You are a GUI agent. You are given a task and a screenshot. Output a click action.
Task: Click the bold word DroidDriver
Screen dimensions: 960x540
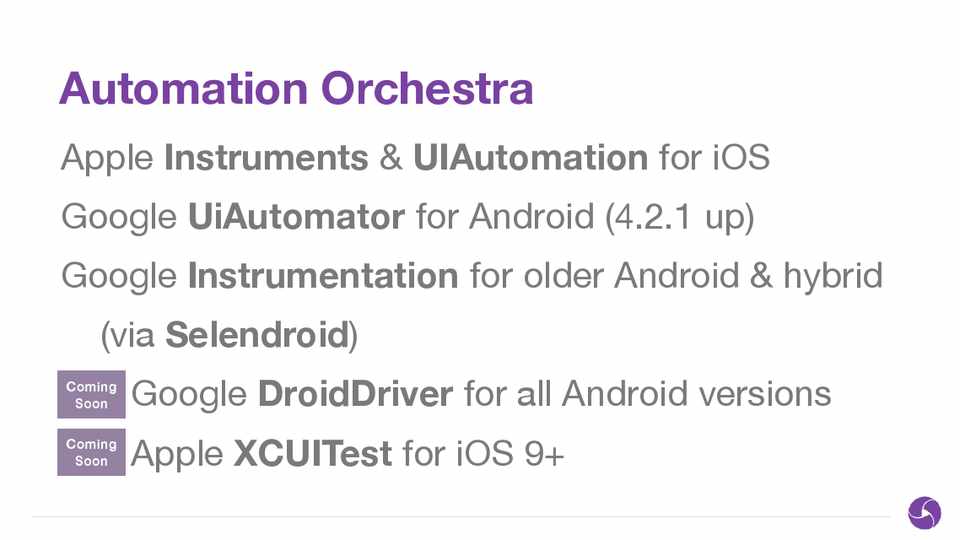point(355,394)
